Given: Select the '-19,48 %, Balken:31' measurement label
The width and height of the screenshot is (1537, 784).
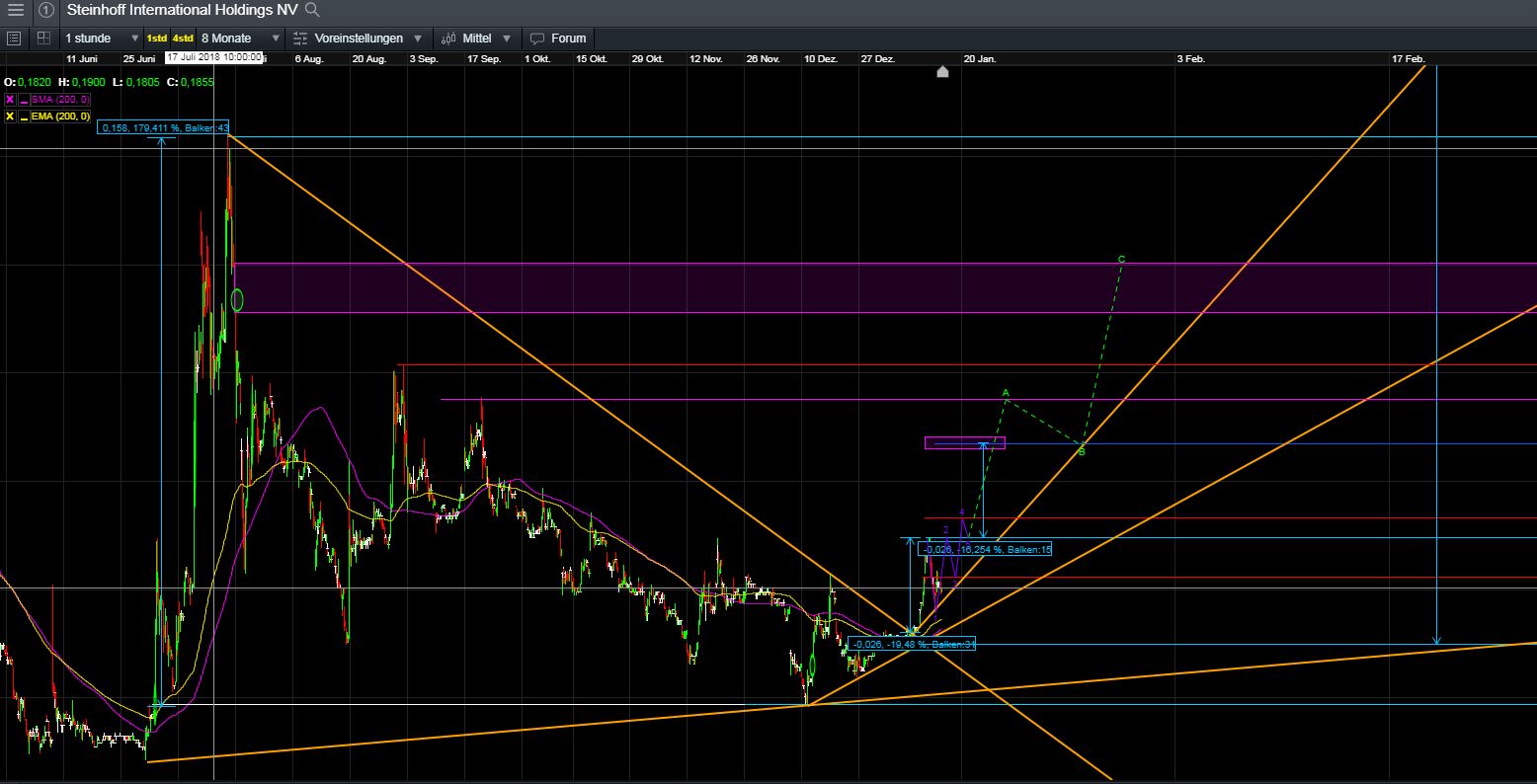Looking at the screenshot, I should (x=911, y=644).
